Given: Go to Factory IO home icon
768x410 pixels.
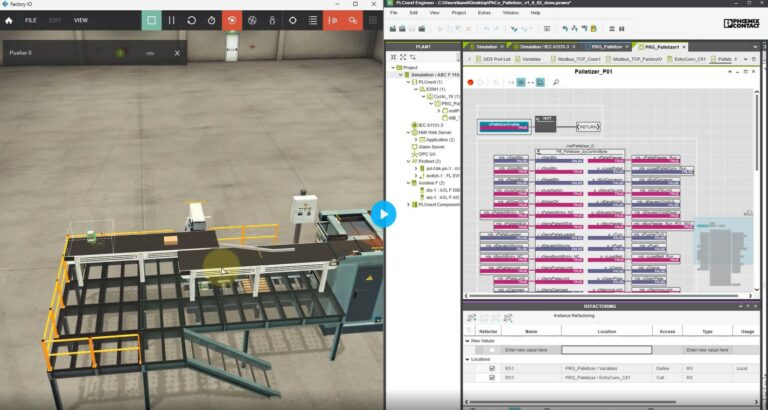Looking at the screenshot, I should (8, 21).
